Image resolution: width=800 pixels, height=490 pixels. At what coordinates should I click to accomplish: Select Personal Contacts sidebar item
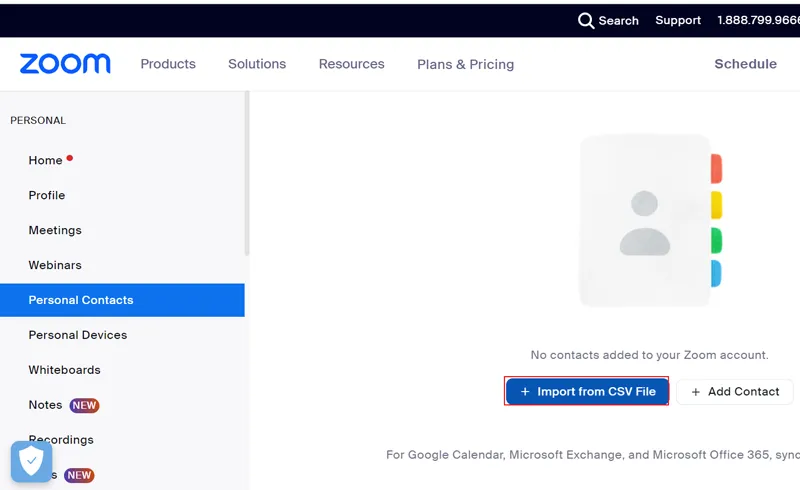(122, 300)
